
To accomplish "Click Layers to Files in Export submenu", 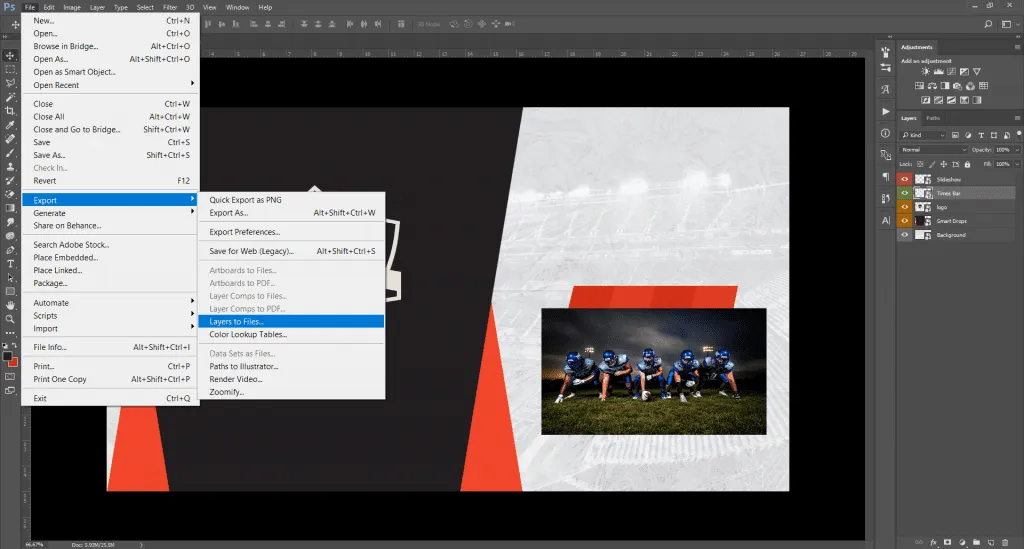I will (x=237, y=322).
